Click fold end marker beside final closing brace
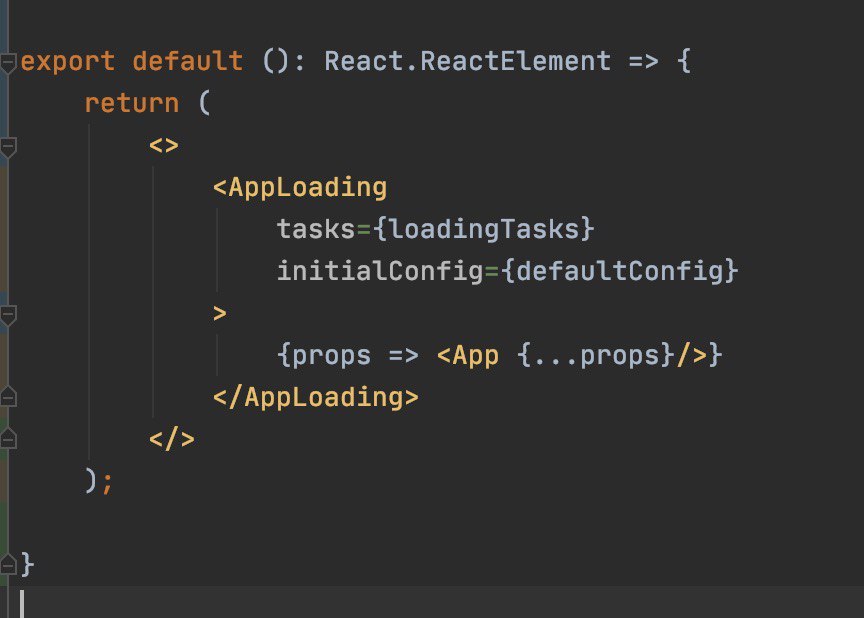864x618 pixels. click(x=8, y=565)
